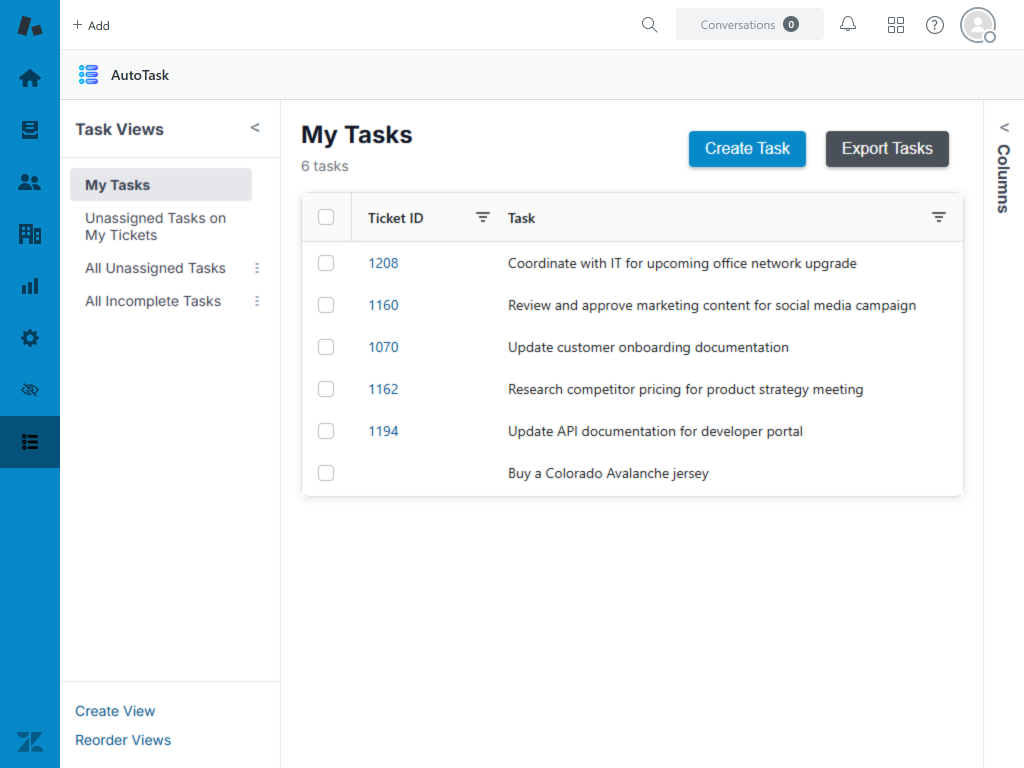Open the user profile avatar
Viewport: 1024px width, 768px height.
tap(977, 25)
